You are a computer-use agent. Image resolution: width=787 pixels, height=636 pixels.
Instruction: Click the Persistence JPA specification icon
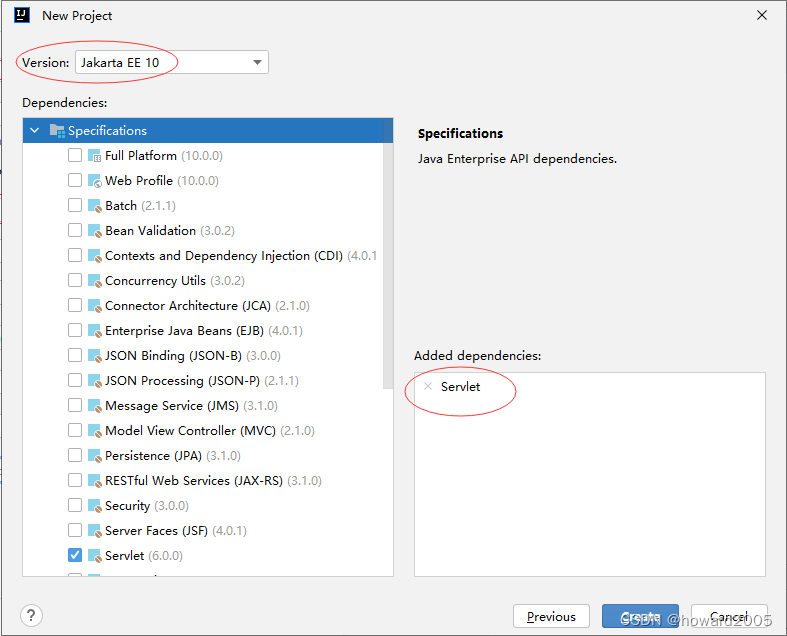[x=94, y=456]
